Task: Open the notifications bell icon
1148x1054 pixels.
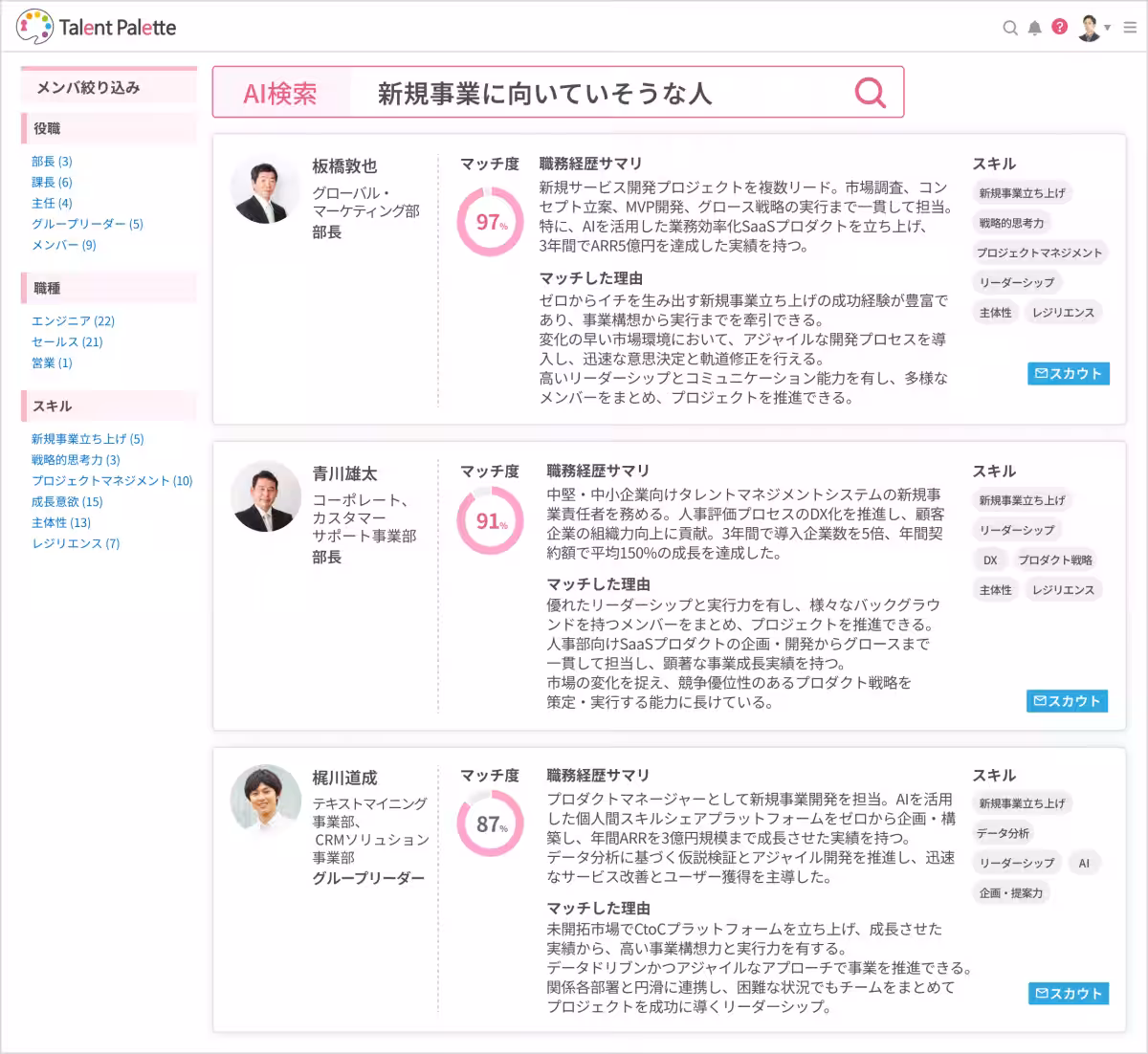Action: click(x=1034, y=28)
